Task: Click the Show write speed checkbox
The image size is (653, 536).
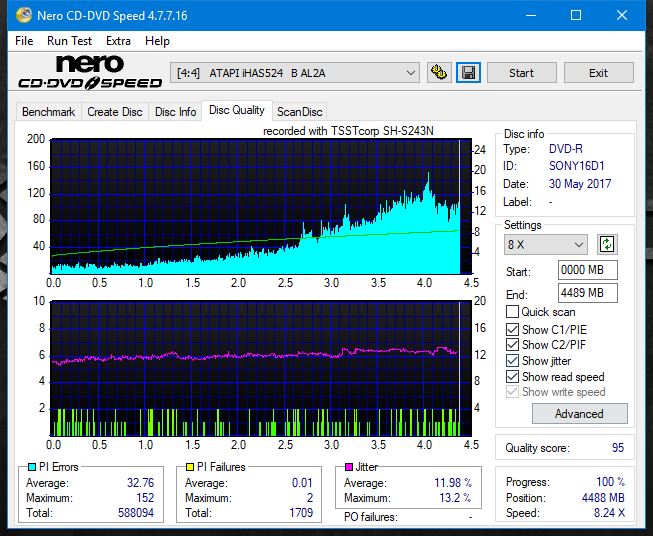Action: click(512, 392)
